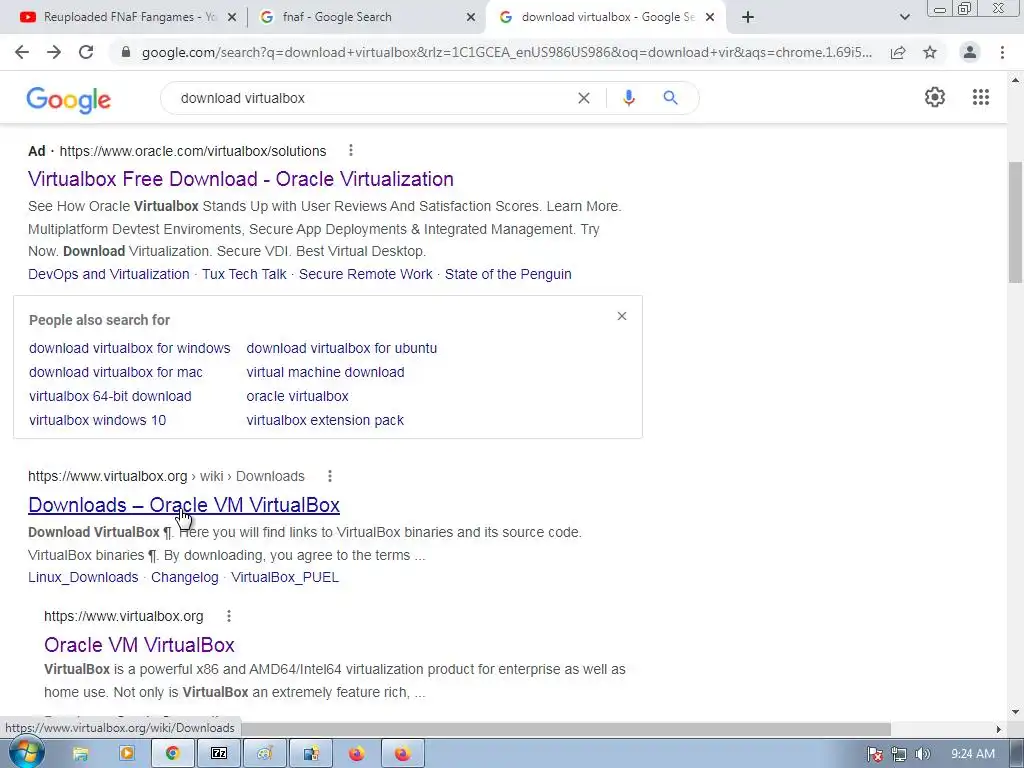Viewport: 1024px width, 768px height.
Task: Open options for the Oracle ad result
Action: click(351, 151)
